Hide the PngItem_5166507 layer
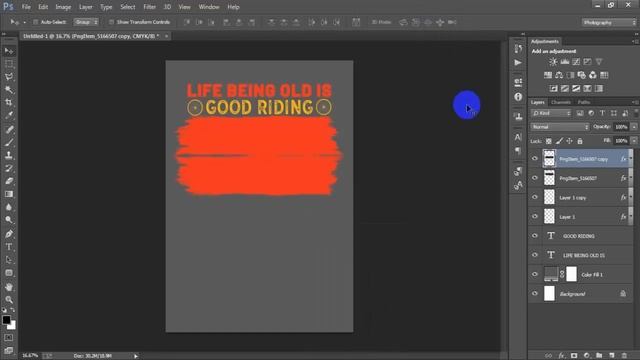 (535, 178)
